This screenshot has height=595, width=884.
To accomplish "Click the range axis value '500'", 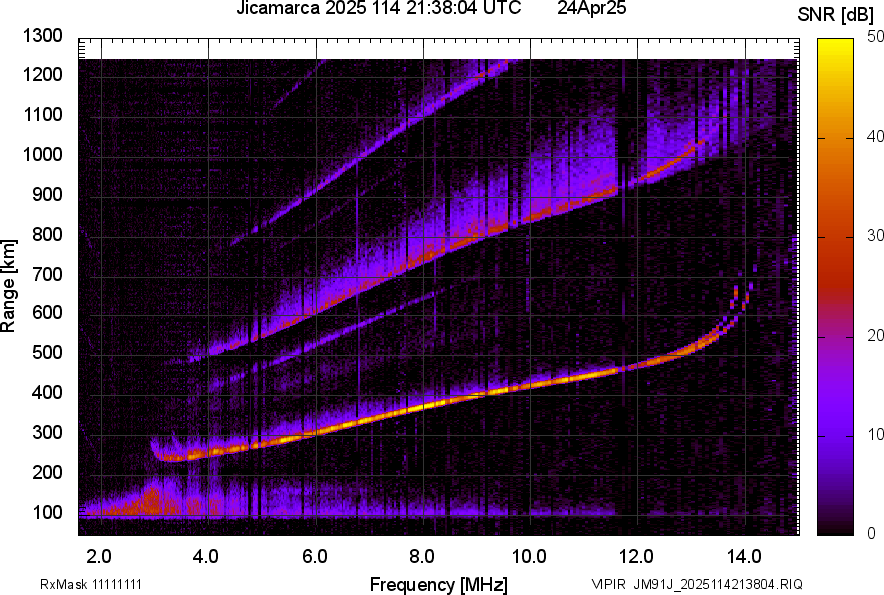I will [47, 352].
